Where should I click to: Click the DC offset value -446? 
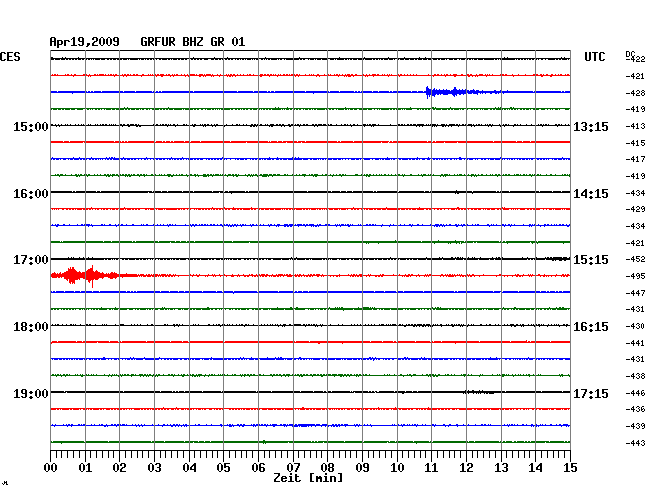[x=635, y=393]
